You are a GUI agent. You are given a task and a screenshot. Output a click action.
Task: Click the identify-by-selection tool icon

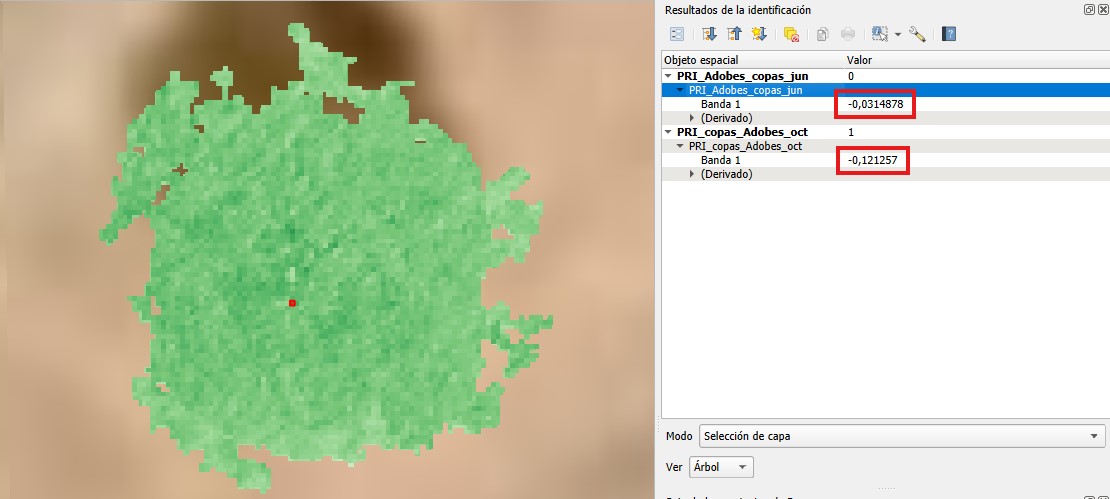point(879,34)
